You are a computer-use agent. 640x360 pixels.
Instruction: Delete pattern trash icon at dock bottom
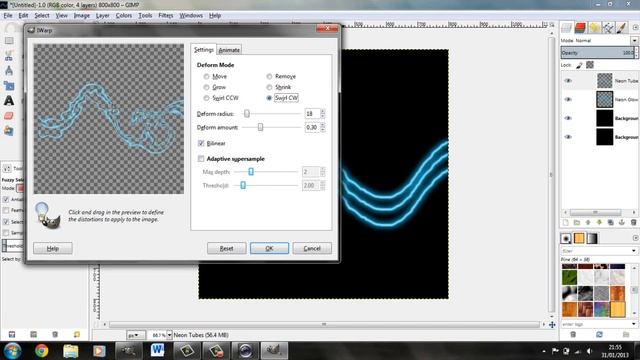coord(573,335)
